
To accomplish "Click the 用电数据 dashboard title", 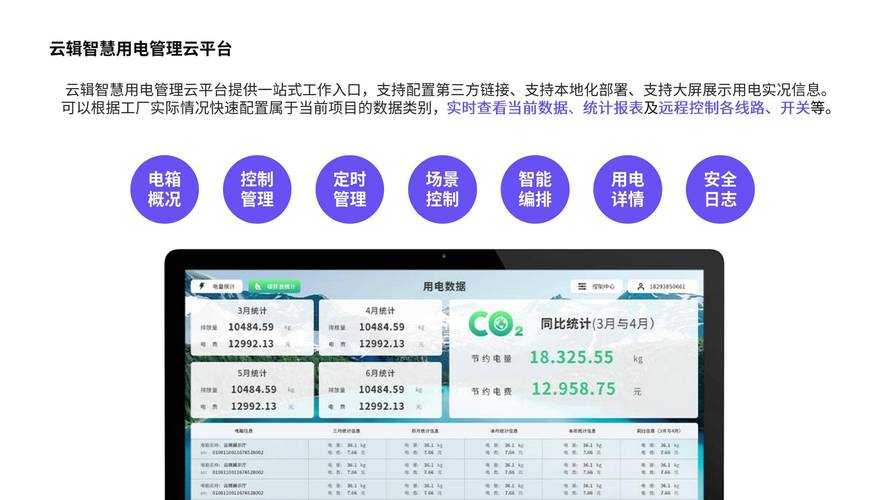I will [x=444, y=286].
